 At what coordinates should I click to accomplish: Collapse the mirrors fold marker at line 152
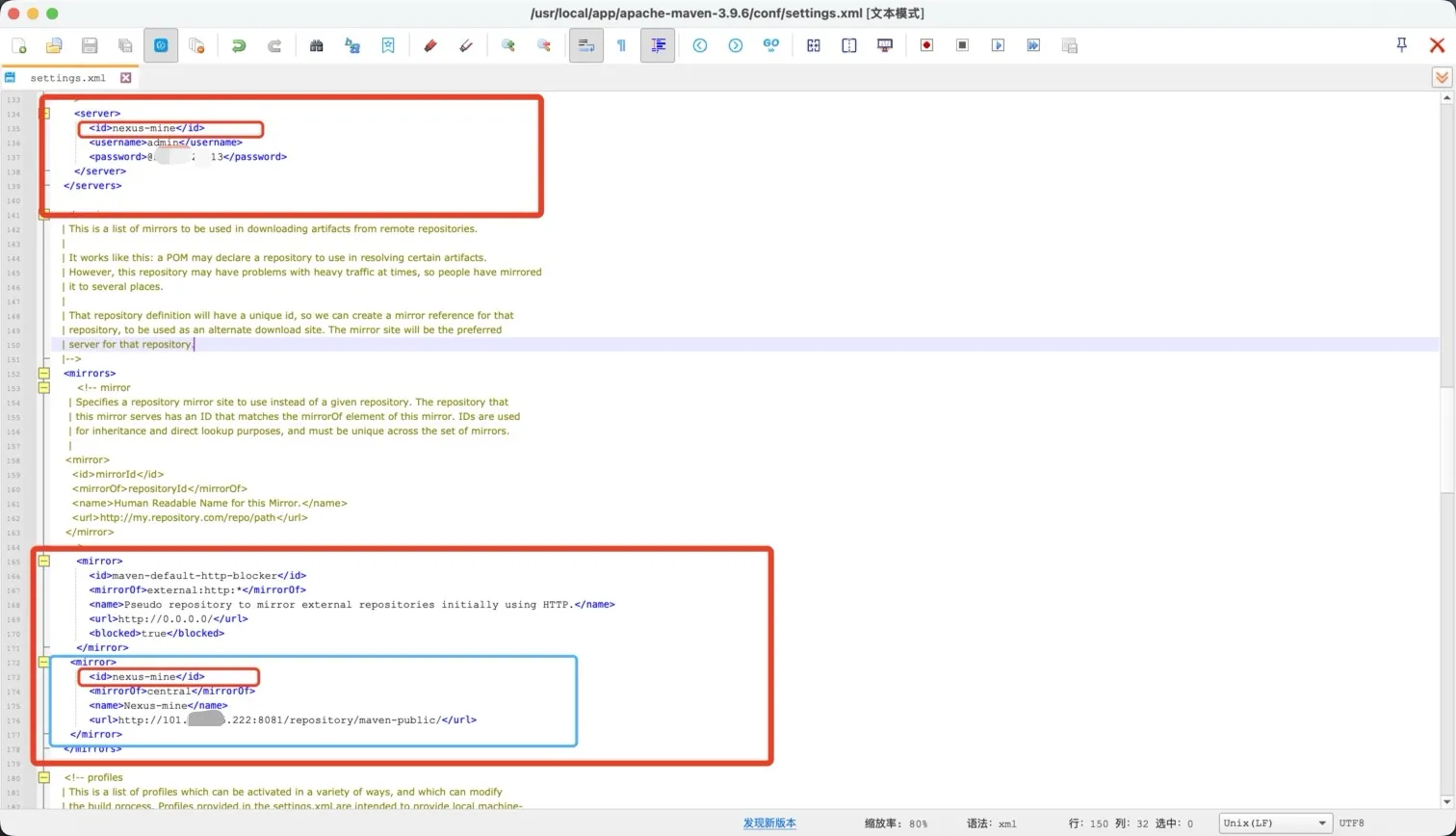[44, 373]
